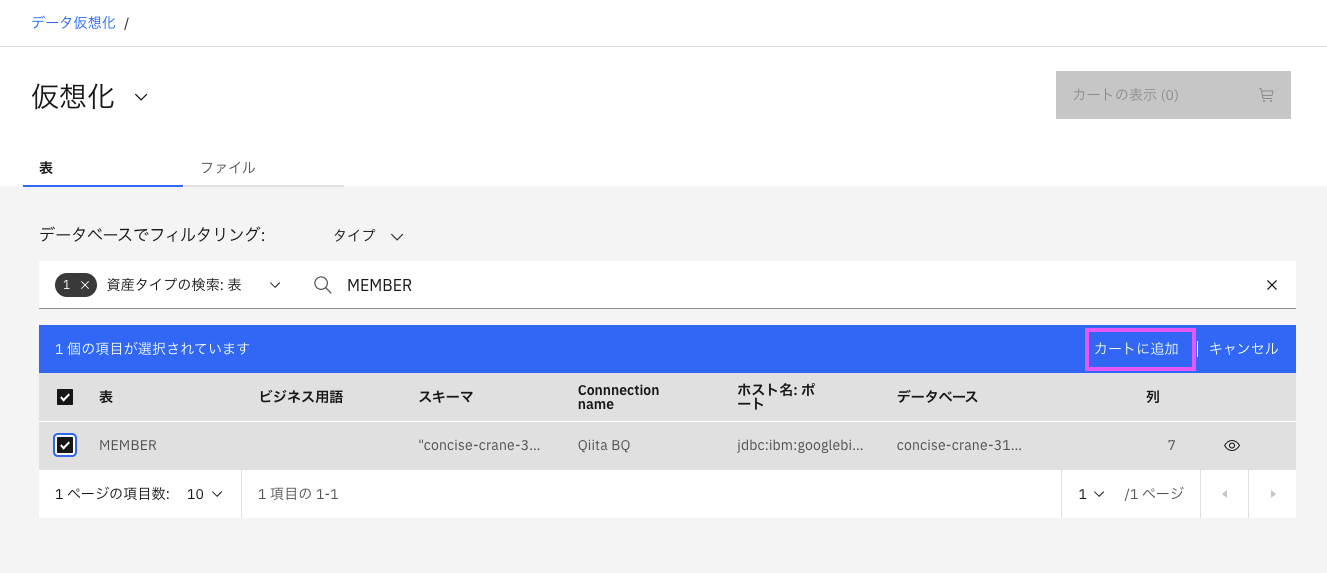Go to next page arrow
The image size is (1327, 573).
click(x=1272, y=494)
